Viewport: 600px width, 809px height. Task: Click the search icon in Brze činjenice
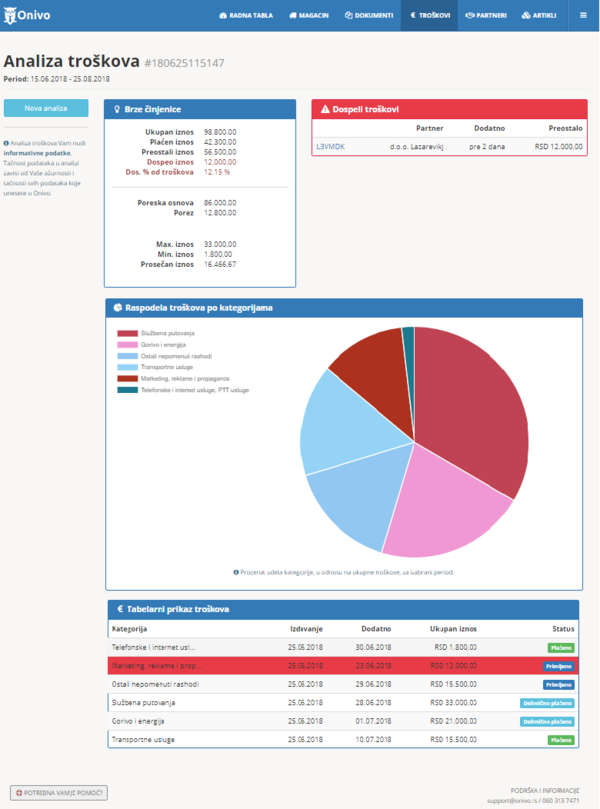tap(117, 108)
